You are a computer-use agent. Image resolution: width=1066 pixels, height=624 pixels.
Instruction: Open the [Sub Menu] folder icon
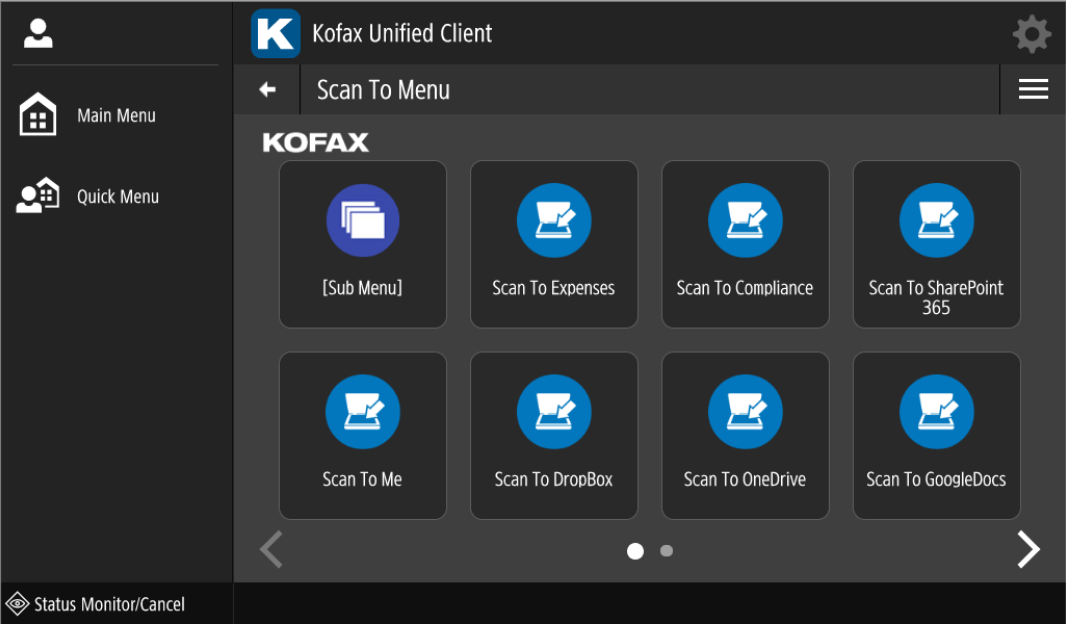(x=362, y=222)
